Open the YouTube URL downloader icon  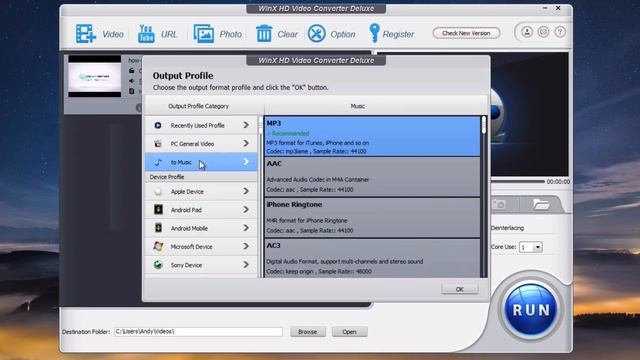(146, 33)
